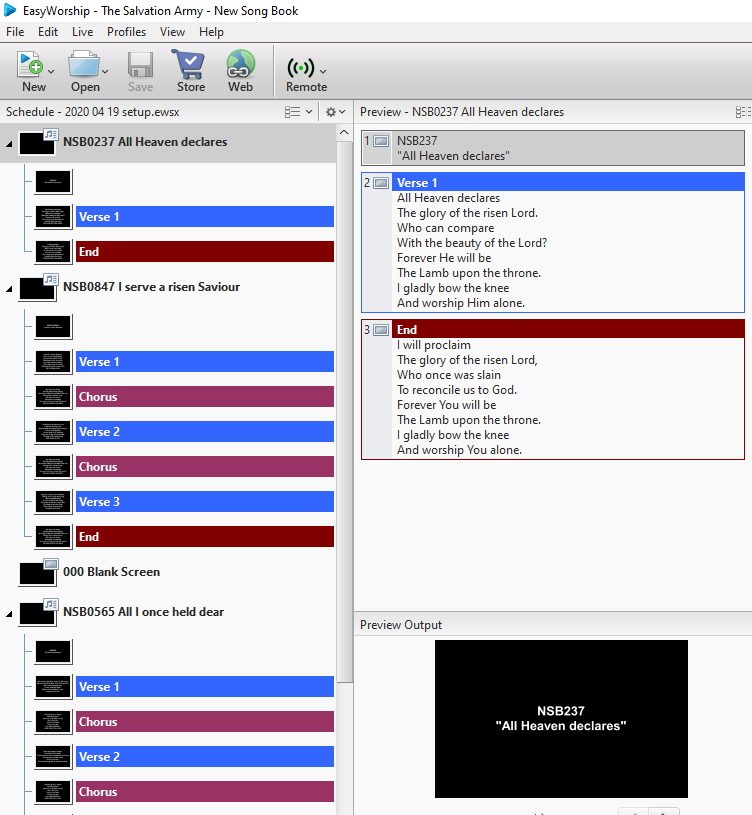Open the Live menu
This screenshot has height=815, width=752.
83,32
